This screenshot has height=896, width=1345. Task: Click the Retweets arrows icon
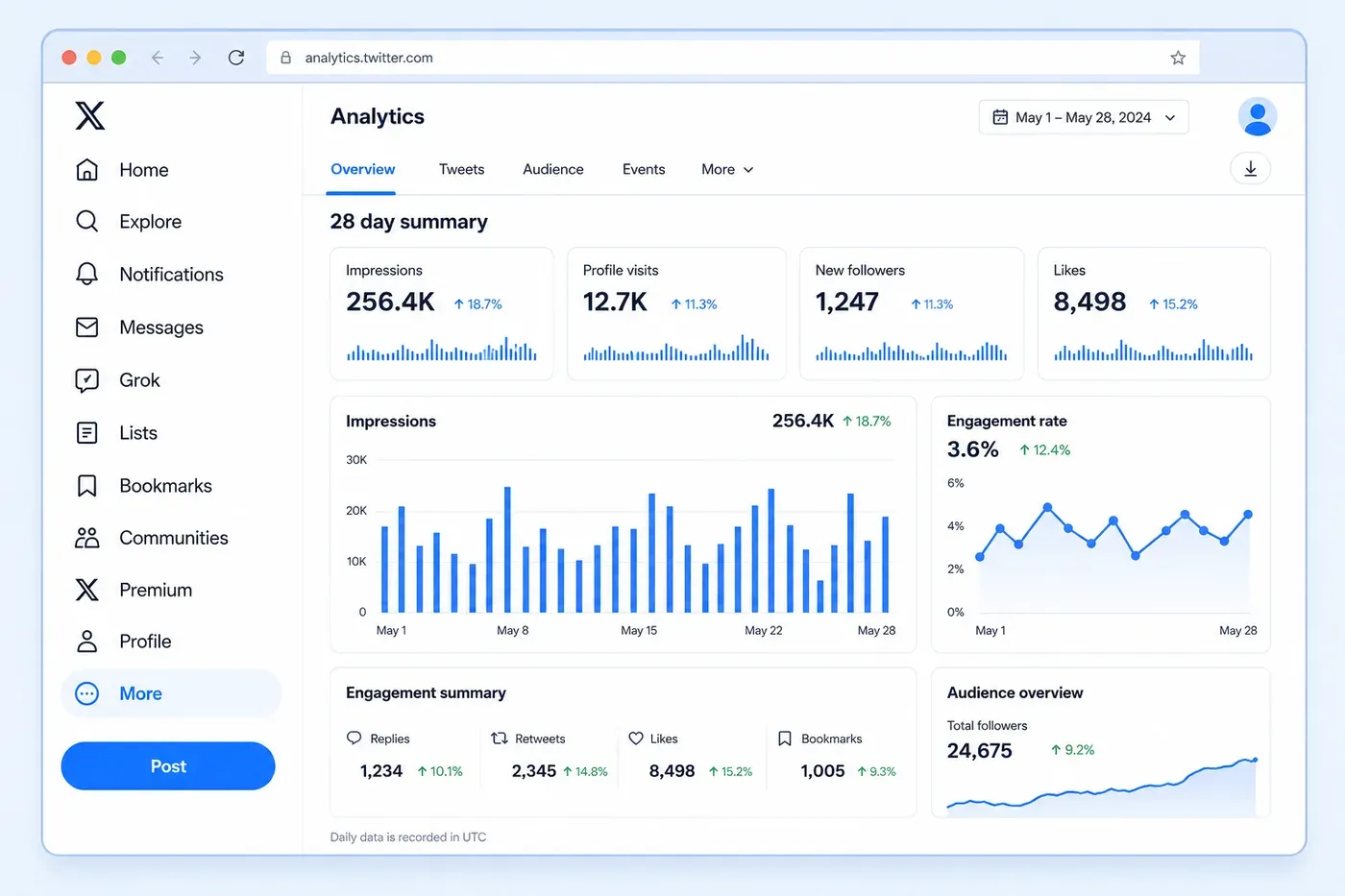pos(500,739)
